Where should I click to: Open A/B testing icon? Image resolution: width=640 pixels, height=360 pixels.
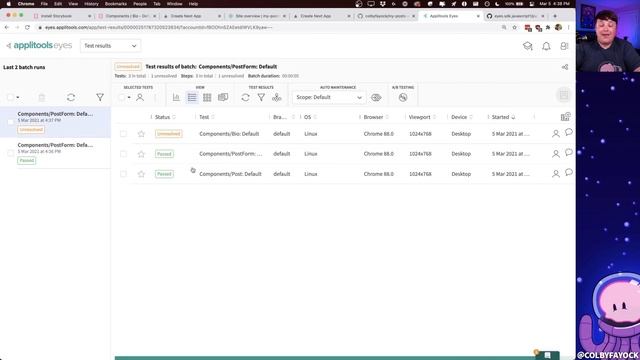(403, 97)
